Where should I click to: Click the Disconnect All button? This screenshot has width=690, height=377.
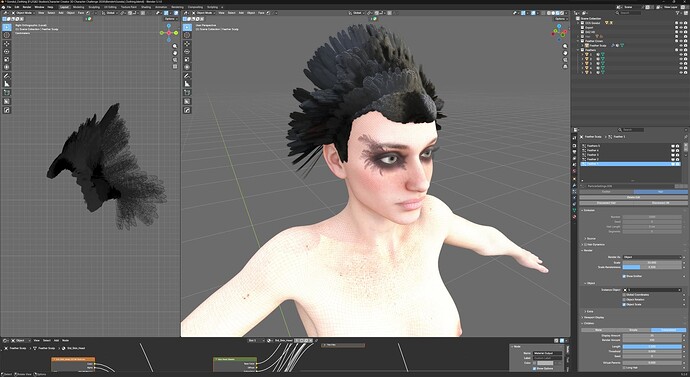[661, 203]
